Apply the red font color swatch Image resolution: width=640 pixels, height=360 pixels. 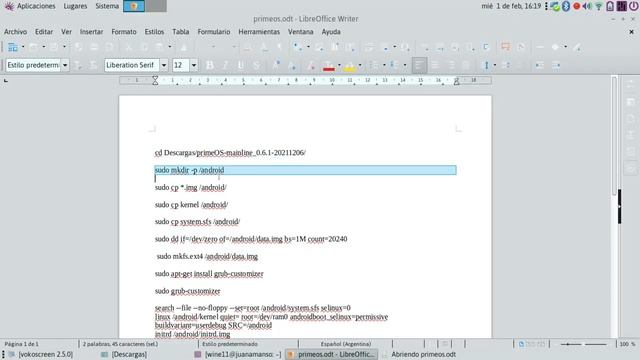point(329,65)
